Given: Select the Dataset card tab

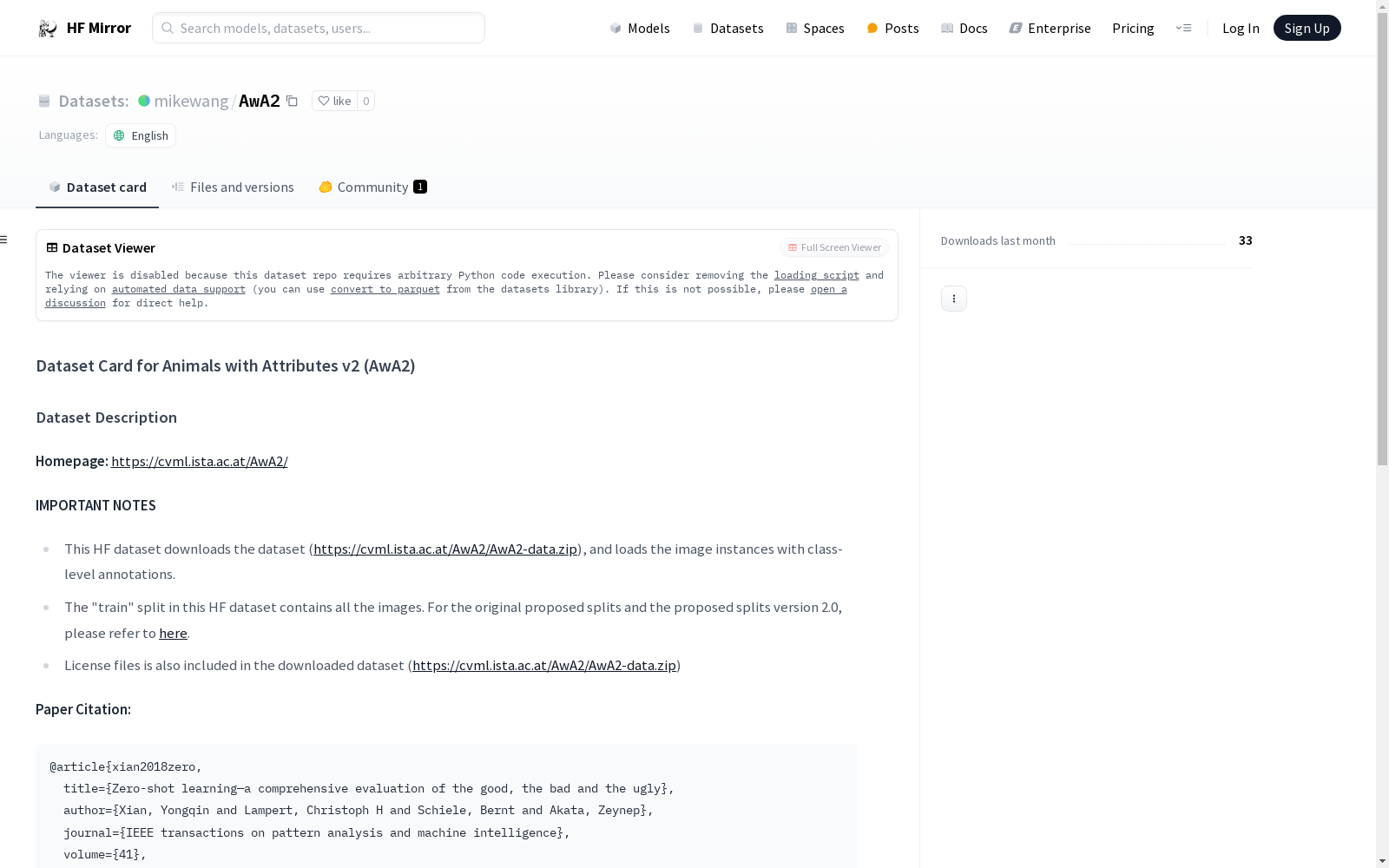Looking at the screenshot, I should [x=97, y=187].
